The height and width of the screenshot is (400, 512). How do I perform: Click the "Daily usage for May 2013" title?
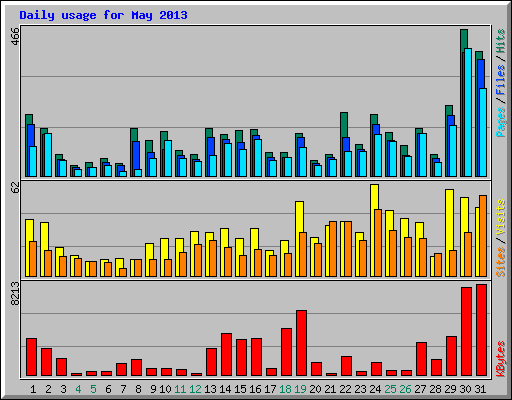click(x=103, y=15)
